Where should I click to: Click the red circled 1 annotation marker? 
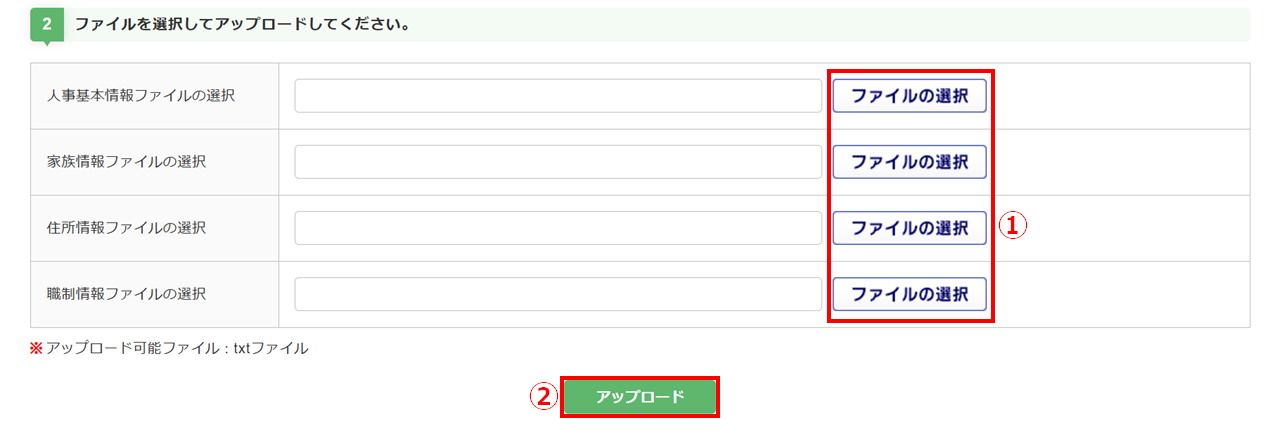1015,226
